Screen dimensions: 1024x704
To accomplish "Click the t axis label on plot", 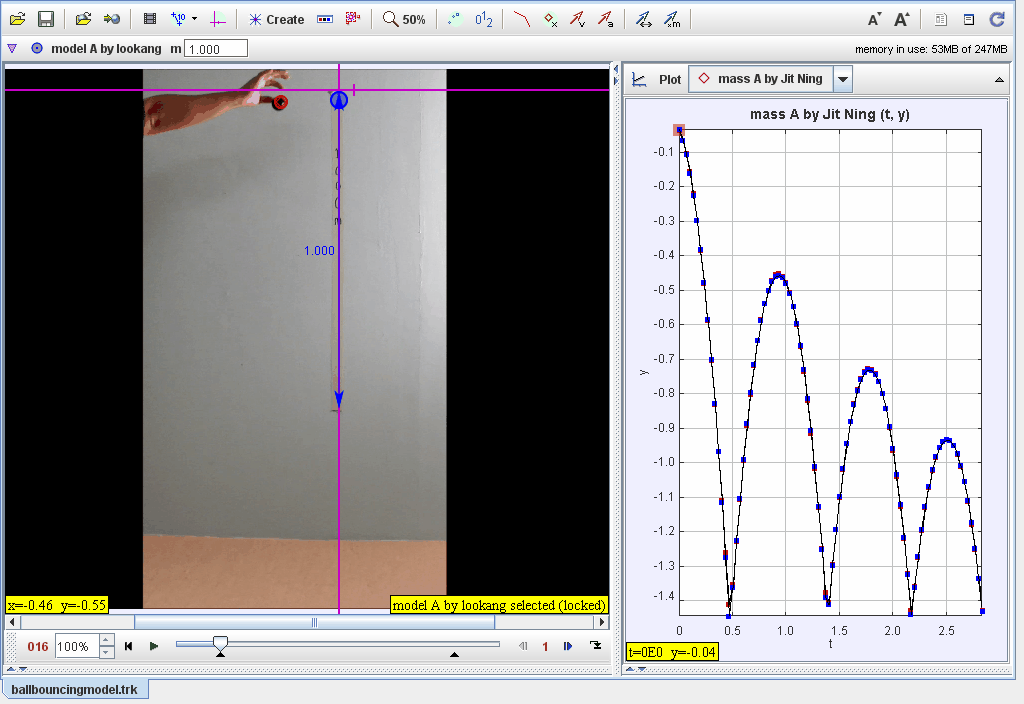I will [x=830, y=644].
